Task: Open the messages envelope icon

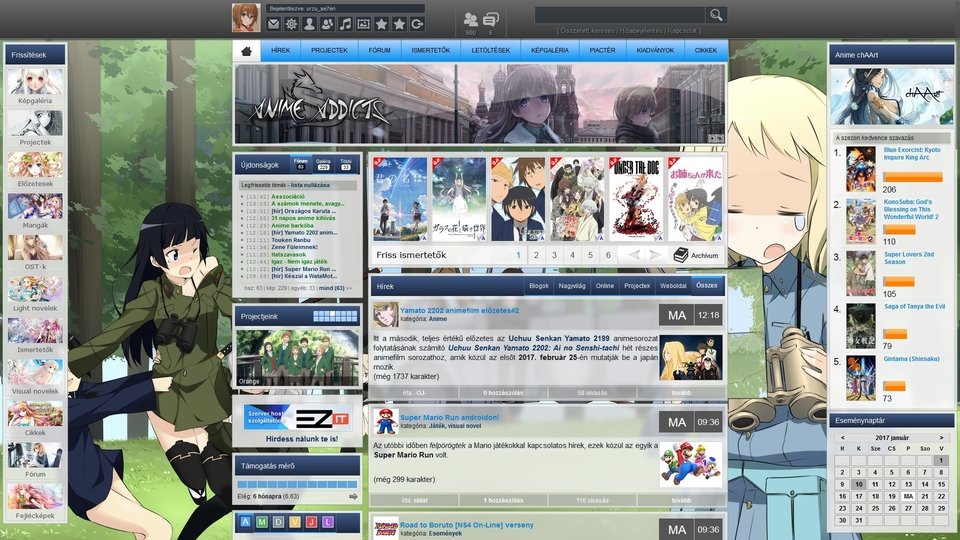Action: [x=274, y=24]
